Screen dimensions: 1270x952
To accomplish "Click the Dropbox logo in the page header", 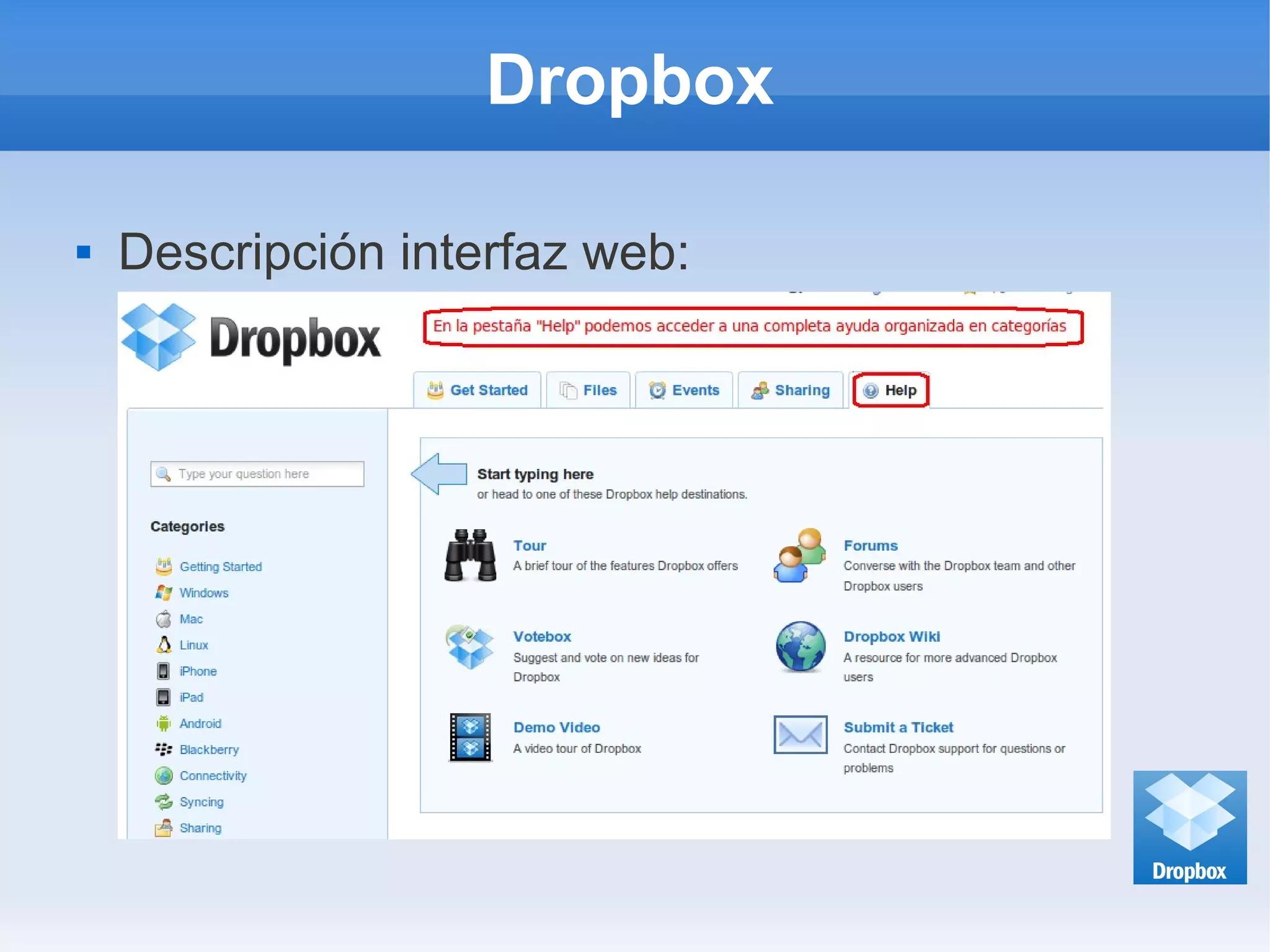I will pos(251,337).
